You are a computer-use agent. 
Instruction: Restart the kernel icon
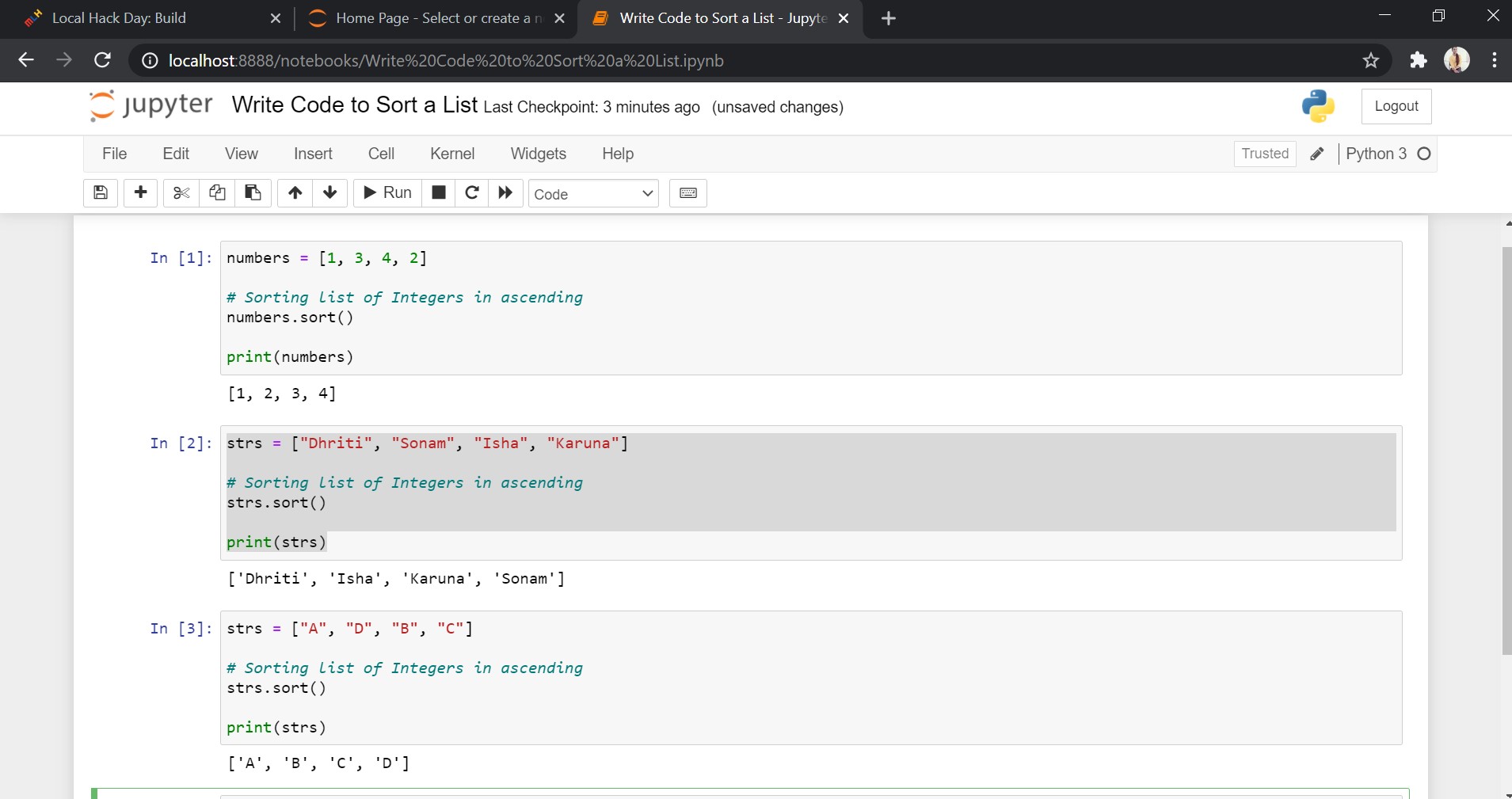tap(472, 193)
